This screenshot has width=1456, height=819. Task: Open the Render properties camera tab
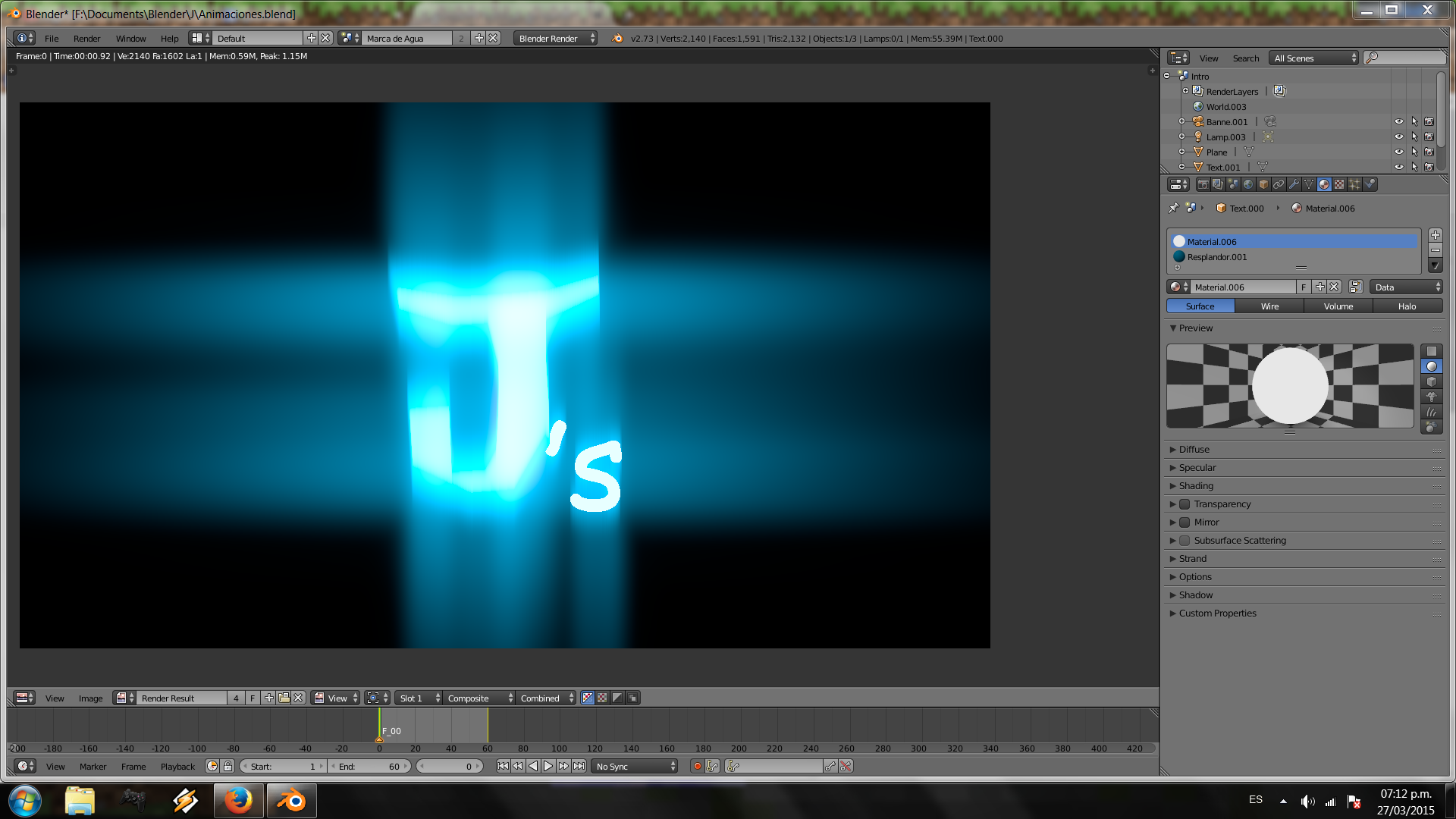pyautogui.click(x=1203, y=184)
